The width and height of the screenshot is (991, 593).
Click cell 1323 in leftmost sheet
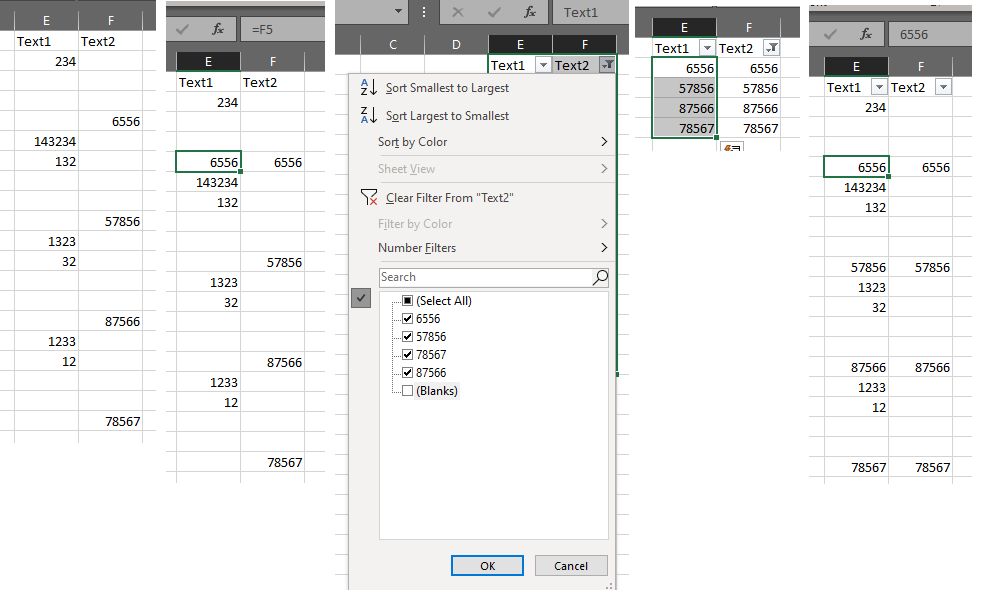point(46,241)
